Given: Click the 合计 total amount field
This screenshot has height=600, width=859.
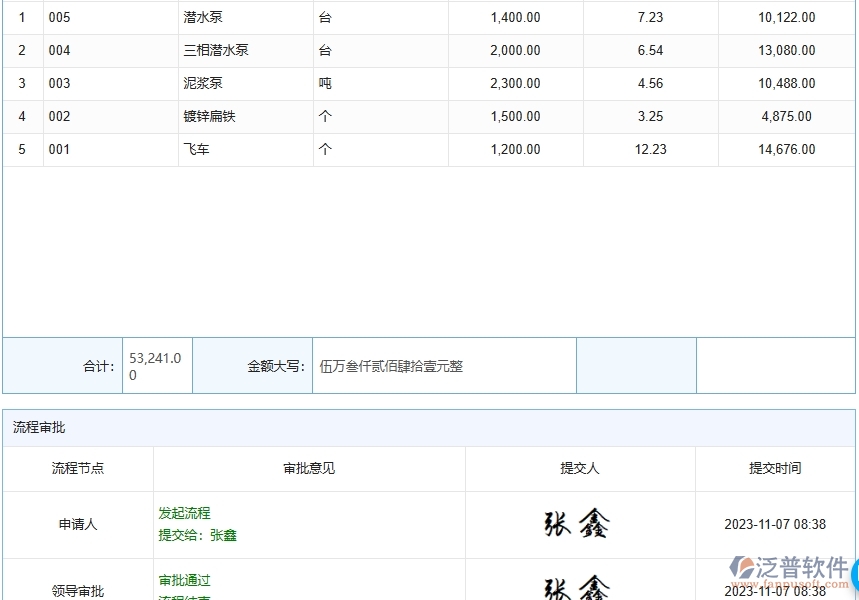Looking at the screenshot, I should (x=155, y=364).
